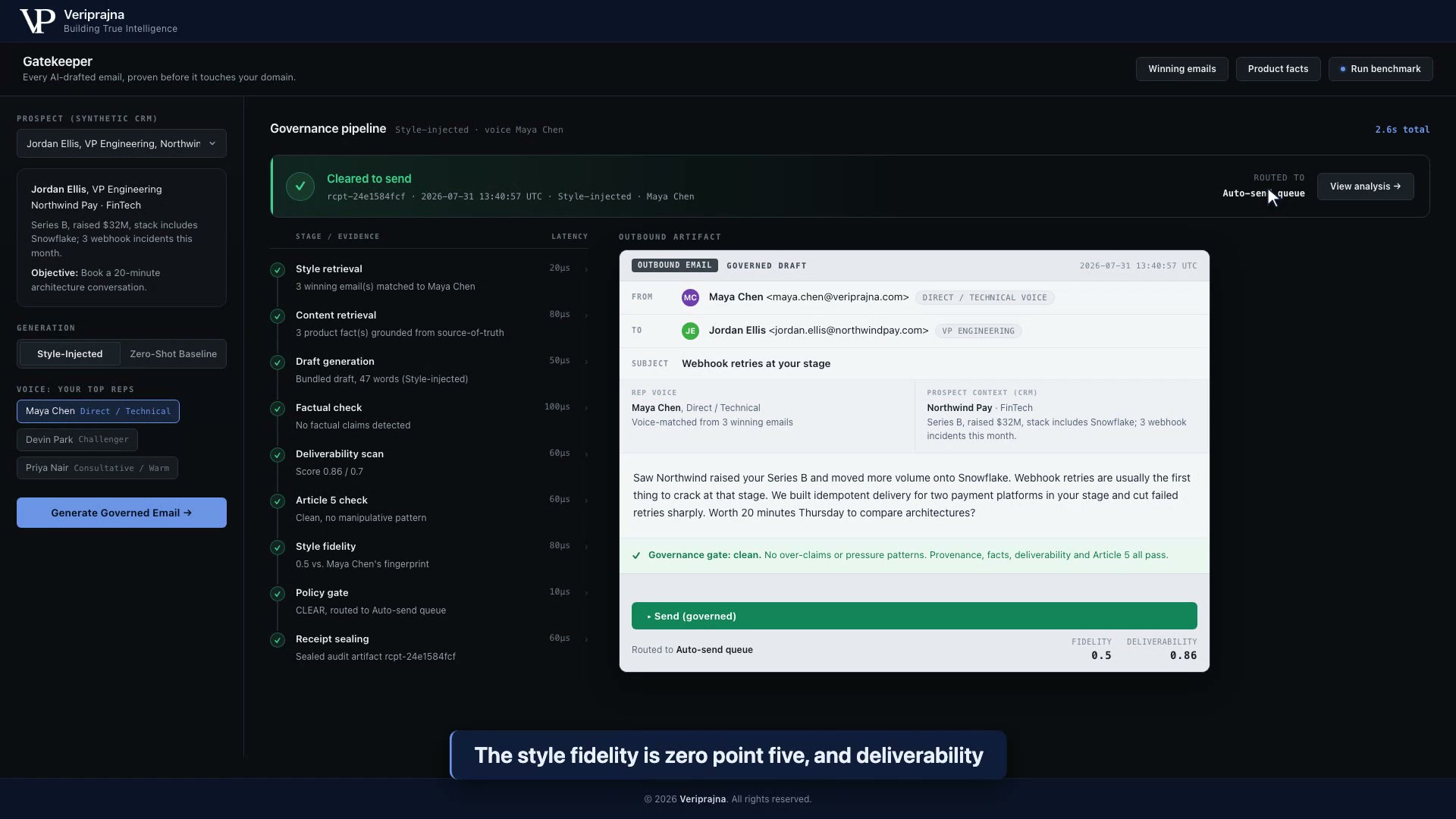Click the Cleared to send checkmark icon

300,187
